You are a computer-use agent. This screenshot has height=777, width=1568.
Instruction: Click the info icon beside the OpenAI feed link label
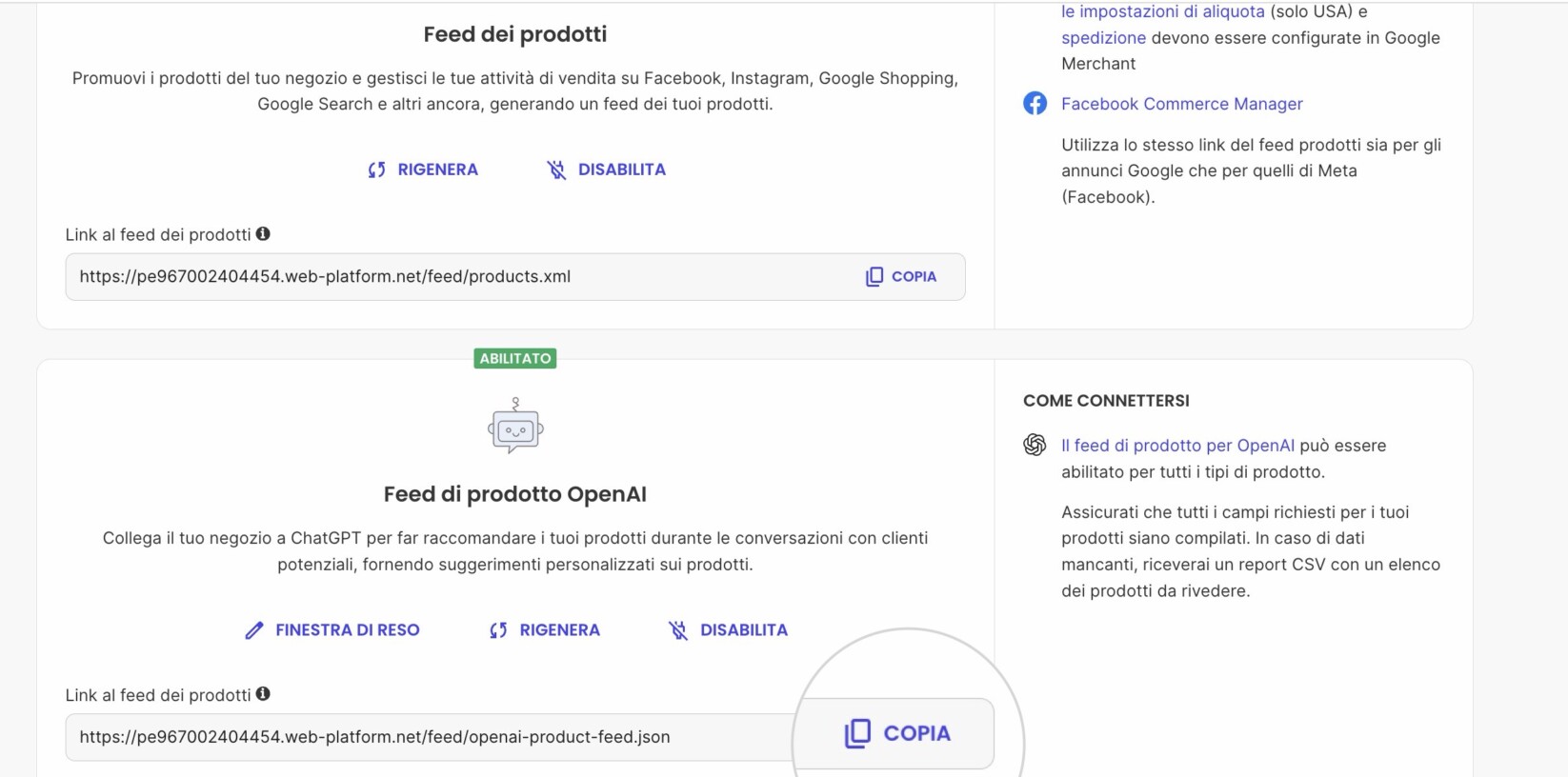[x=263, y=694]
